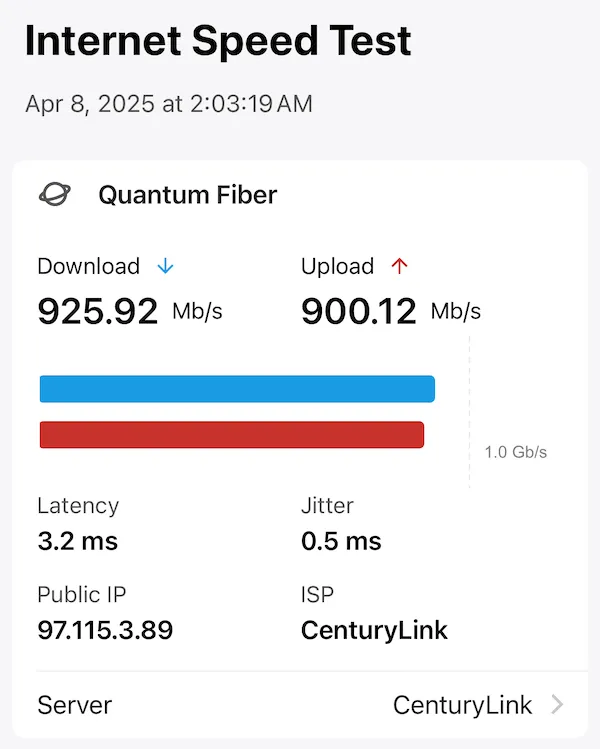The width and height of the screenshot is (600, 749).
Task: Click the 925.92 download speed value
Action: (x=97, y=311)
